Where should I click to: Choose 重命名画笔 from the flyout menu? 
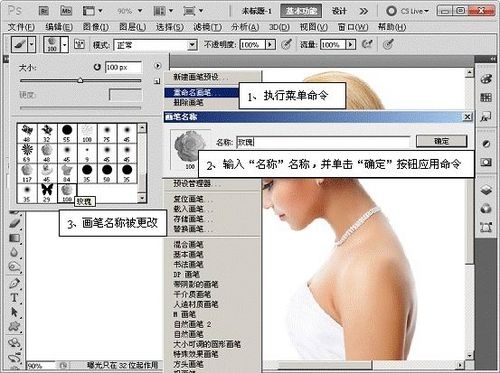[201, 93]
